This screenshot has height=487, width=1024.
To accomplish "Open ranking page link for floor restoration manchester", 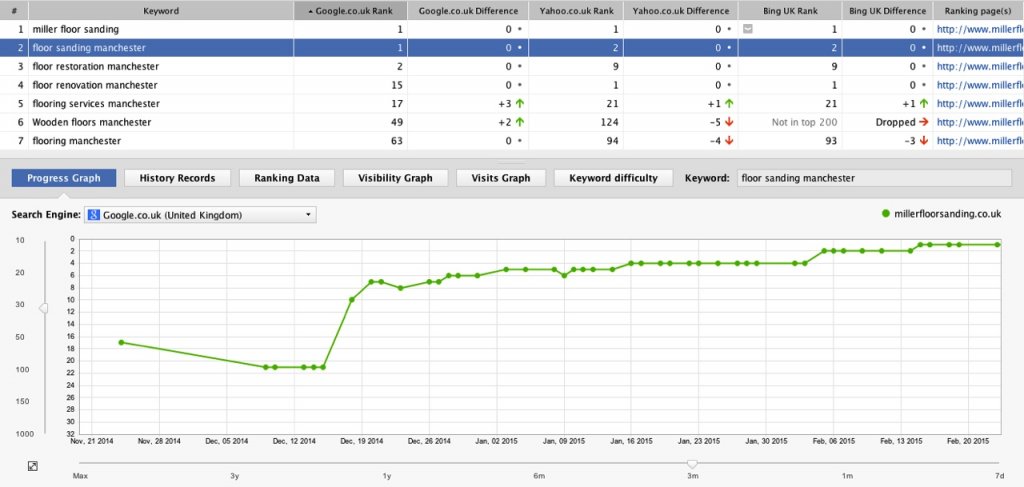I will [x=980, y=67].
